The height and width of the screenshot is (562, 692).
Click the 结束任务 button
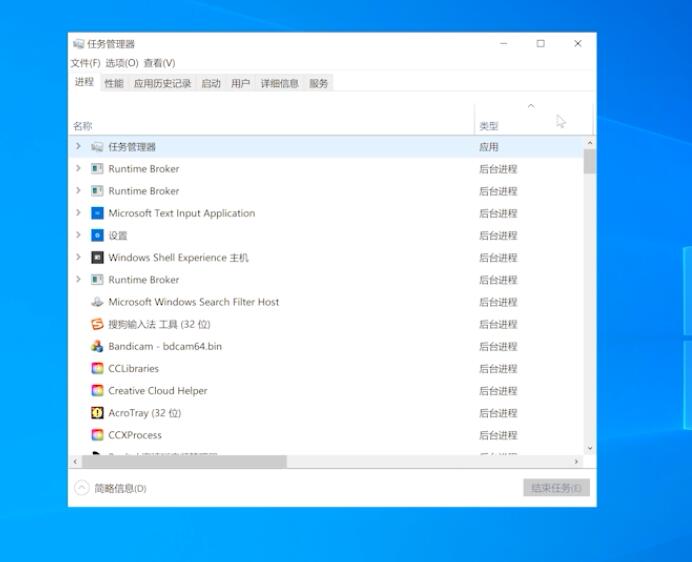tap(557, 488)
